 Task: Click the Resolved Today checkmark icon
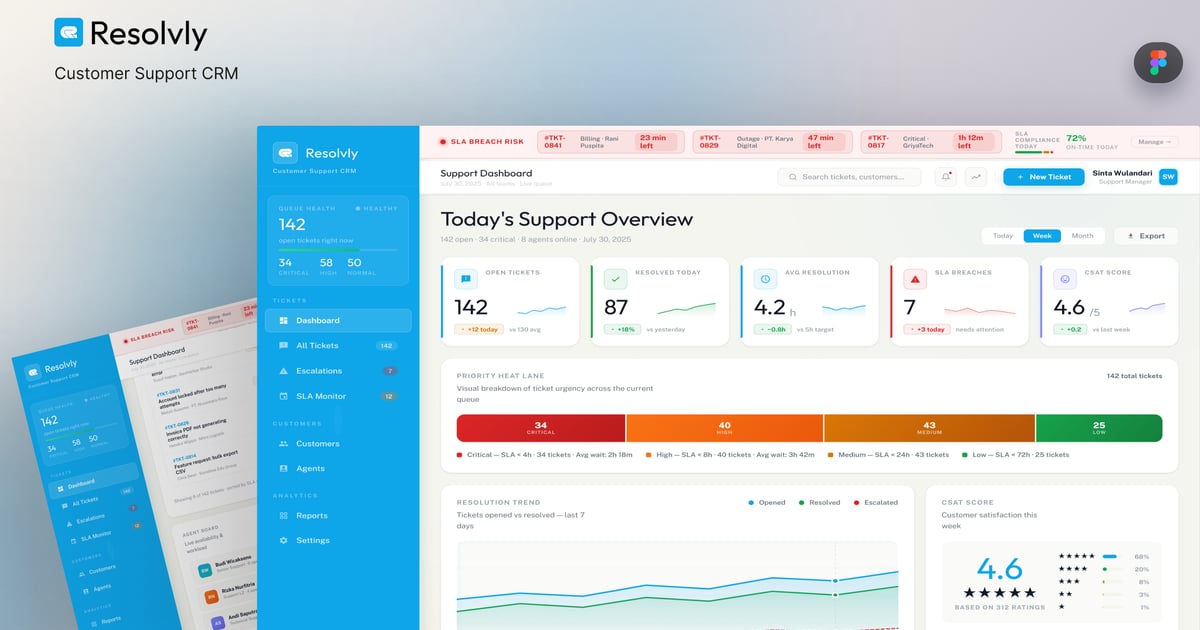[615, 279]
